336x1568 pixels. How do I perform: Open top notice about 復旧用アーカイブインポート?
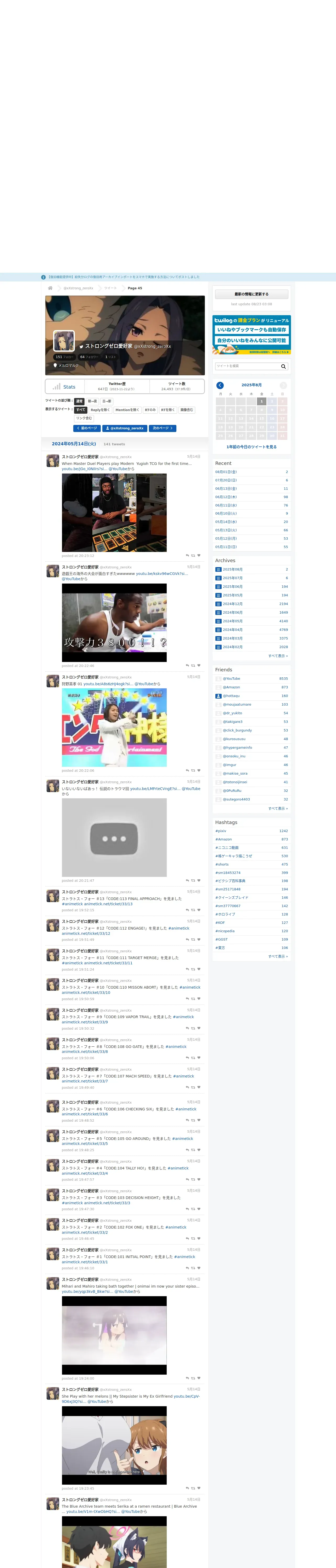[x=123, y=277]
